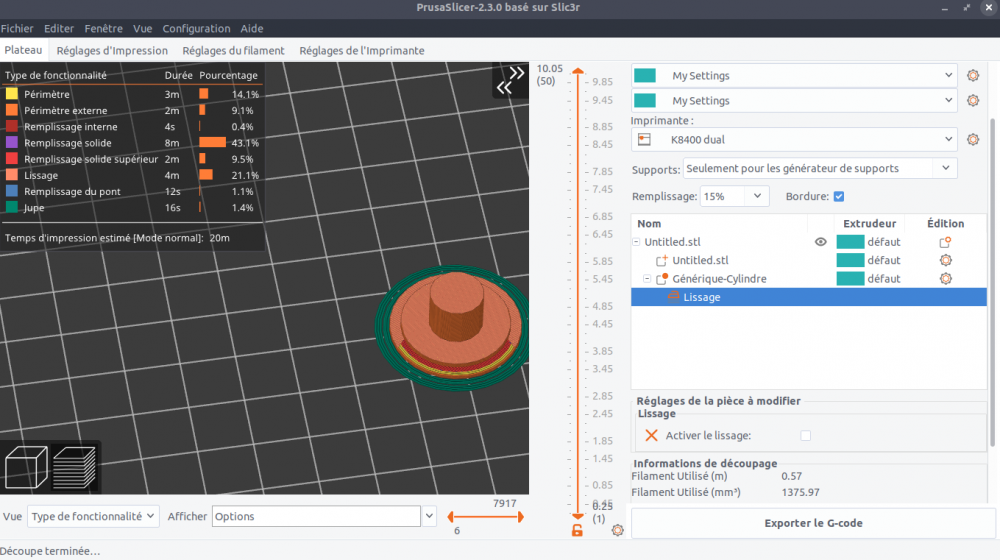This screenshot has width=1000, height=560.
Task: Open edit icon for Générique-Cylindre row
Action: click(945, 279)
